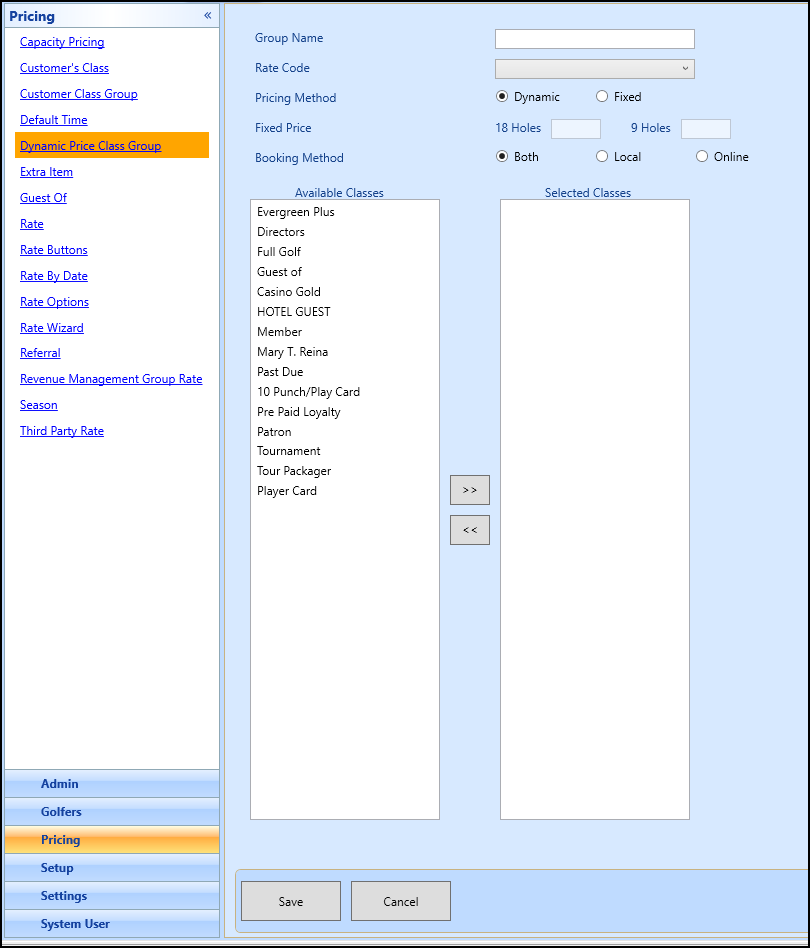Open the Rate link
Viewport: 810px width, 948px height.
[32, 224]
